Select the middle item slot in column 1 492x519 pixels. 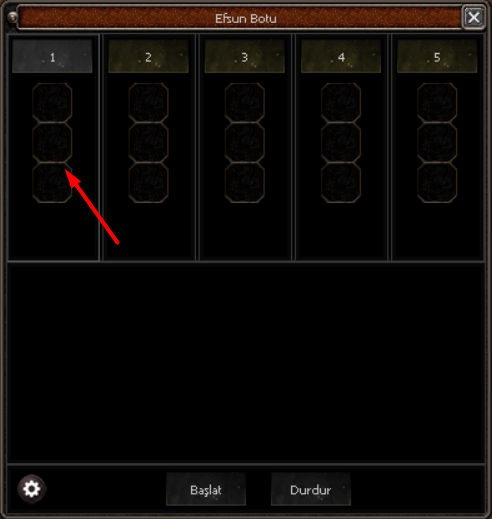[52, 143]
